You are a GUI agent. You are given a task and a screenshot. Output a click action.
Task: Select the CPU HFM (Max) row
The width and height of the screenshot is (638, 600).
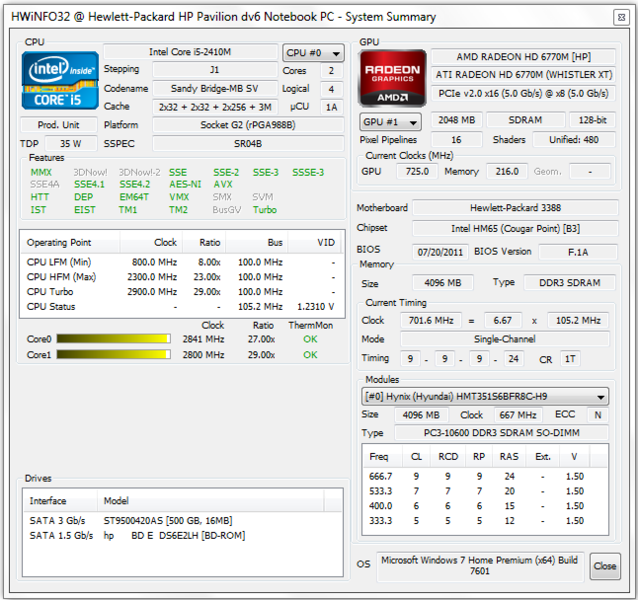(182, 277)
